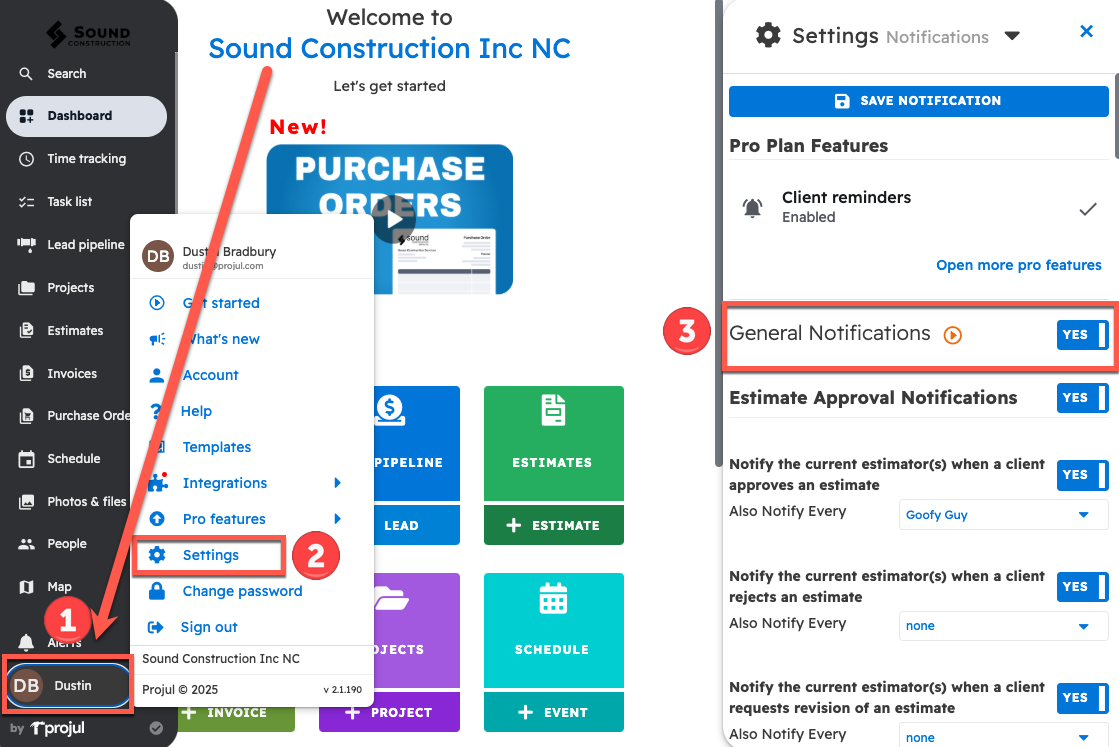Expand the Notifications settings dropdown arrow

[x=1012, y=35]
